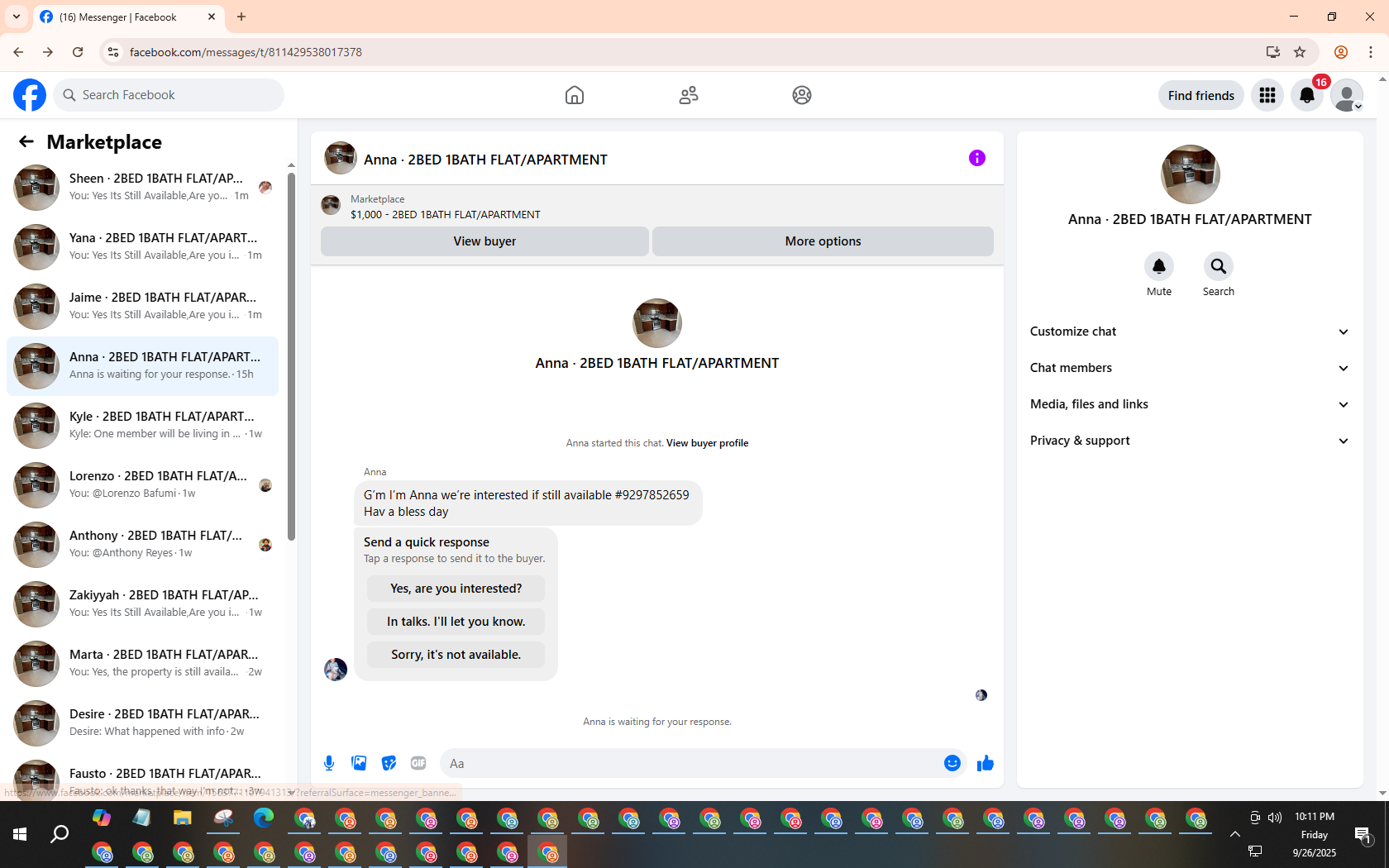
Task: Choose a sticker with the sticker icon
Action: (389, 763)
